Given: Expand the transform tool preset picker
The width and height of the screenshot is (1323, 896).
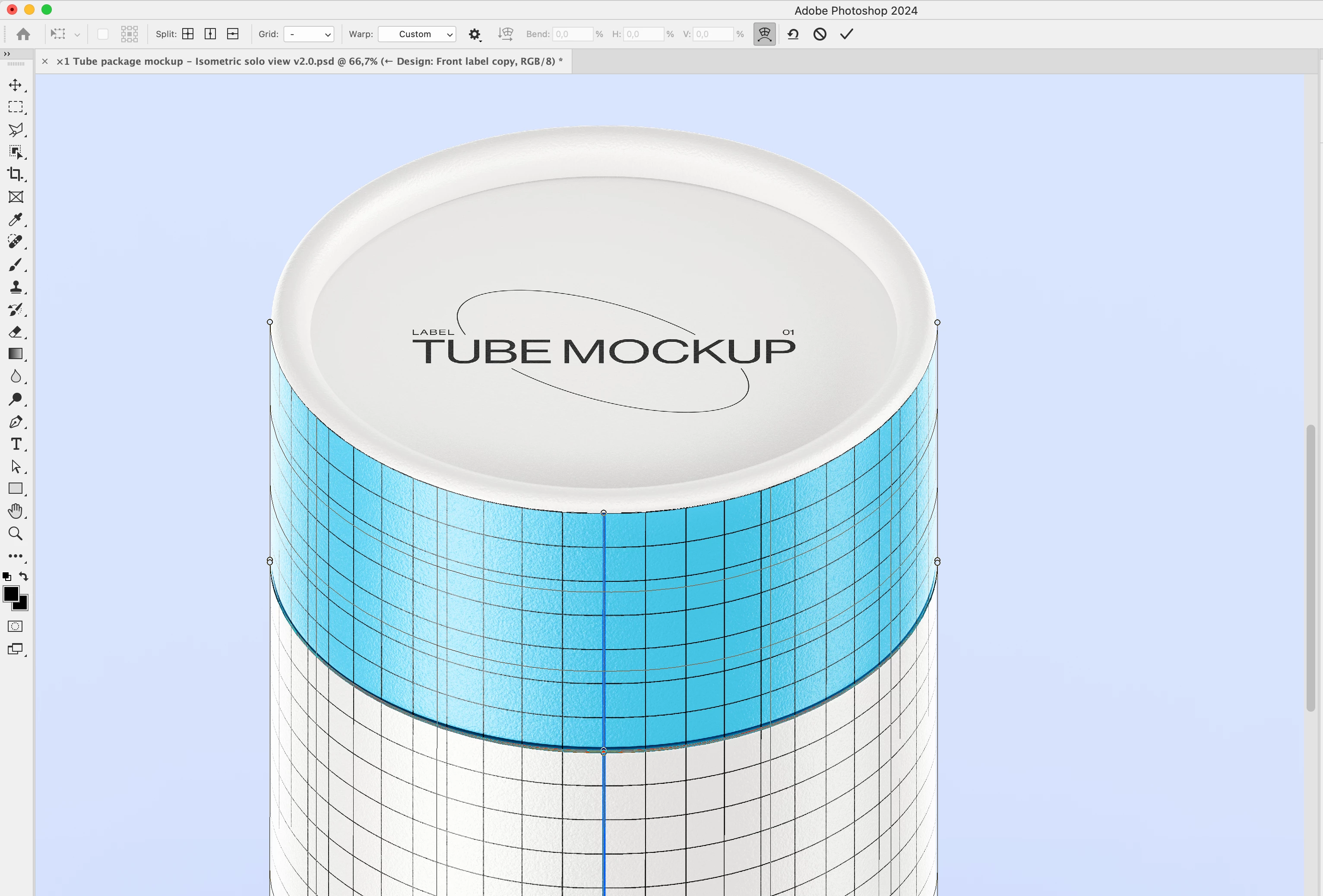Looking at the screenshot, I should [77, 35].
